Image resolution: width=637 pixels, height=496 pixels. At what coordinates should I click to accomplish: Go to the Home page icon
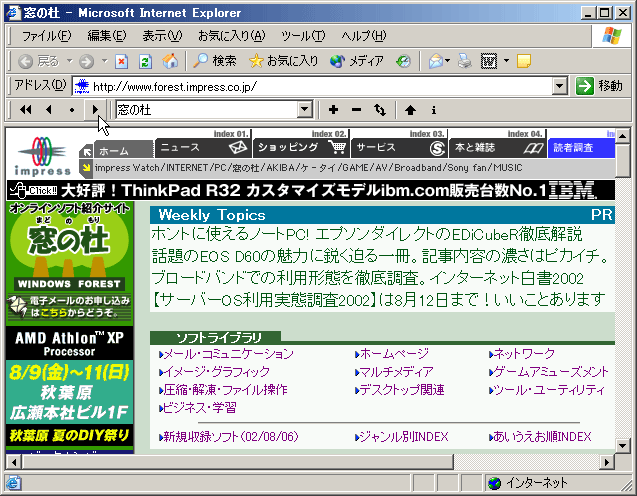[x=170, y=61]
